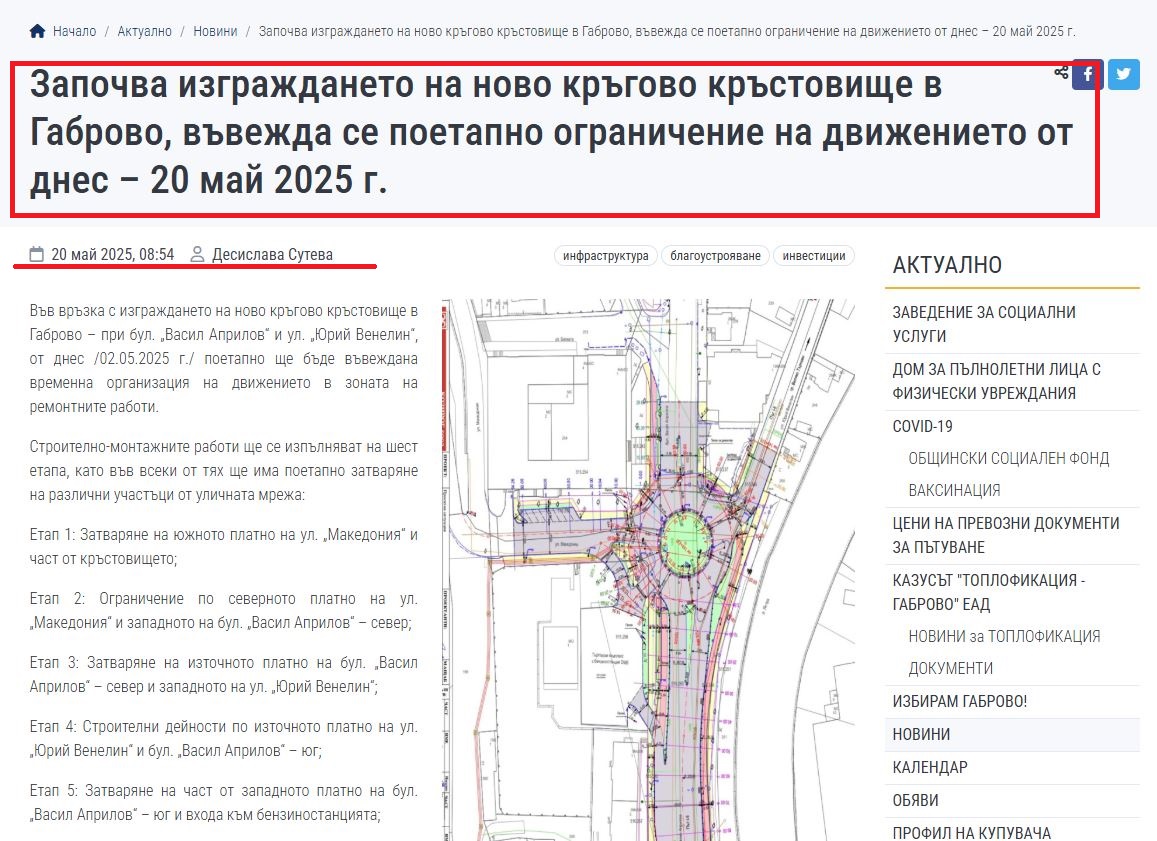The width and height of the screenshot is (1157, 841).
Task: Click the date 20 май 2025, 08:54
Action: tap(113, 255)
